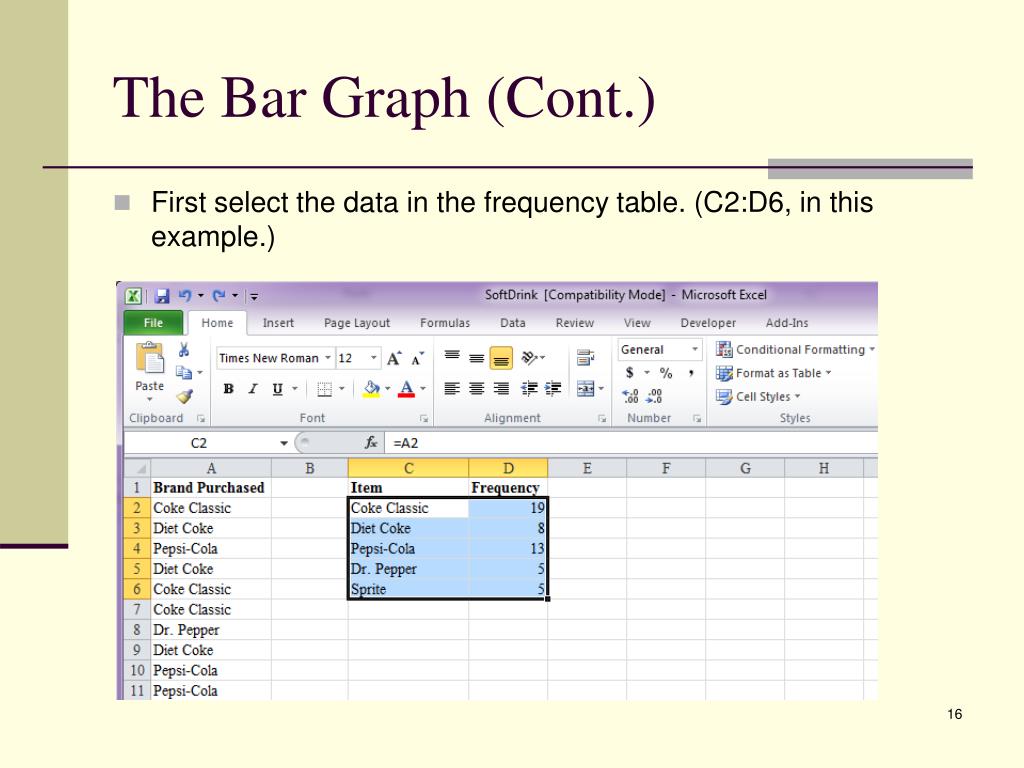Decrease decimal places

[x=654, y=396]
